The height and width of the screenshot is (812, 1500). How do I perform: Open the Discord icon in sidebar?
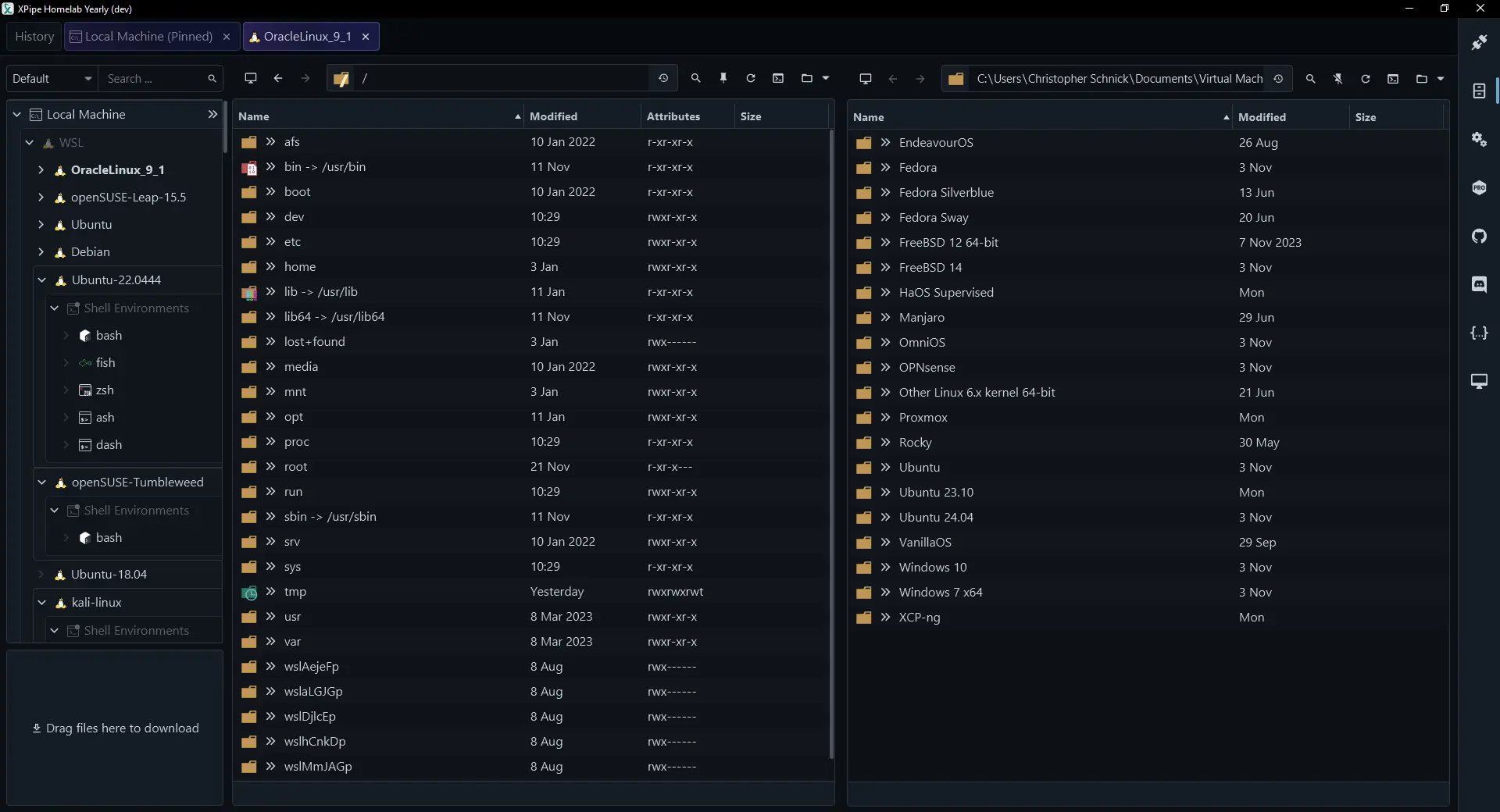[x=1479, y=284]
